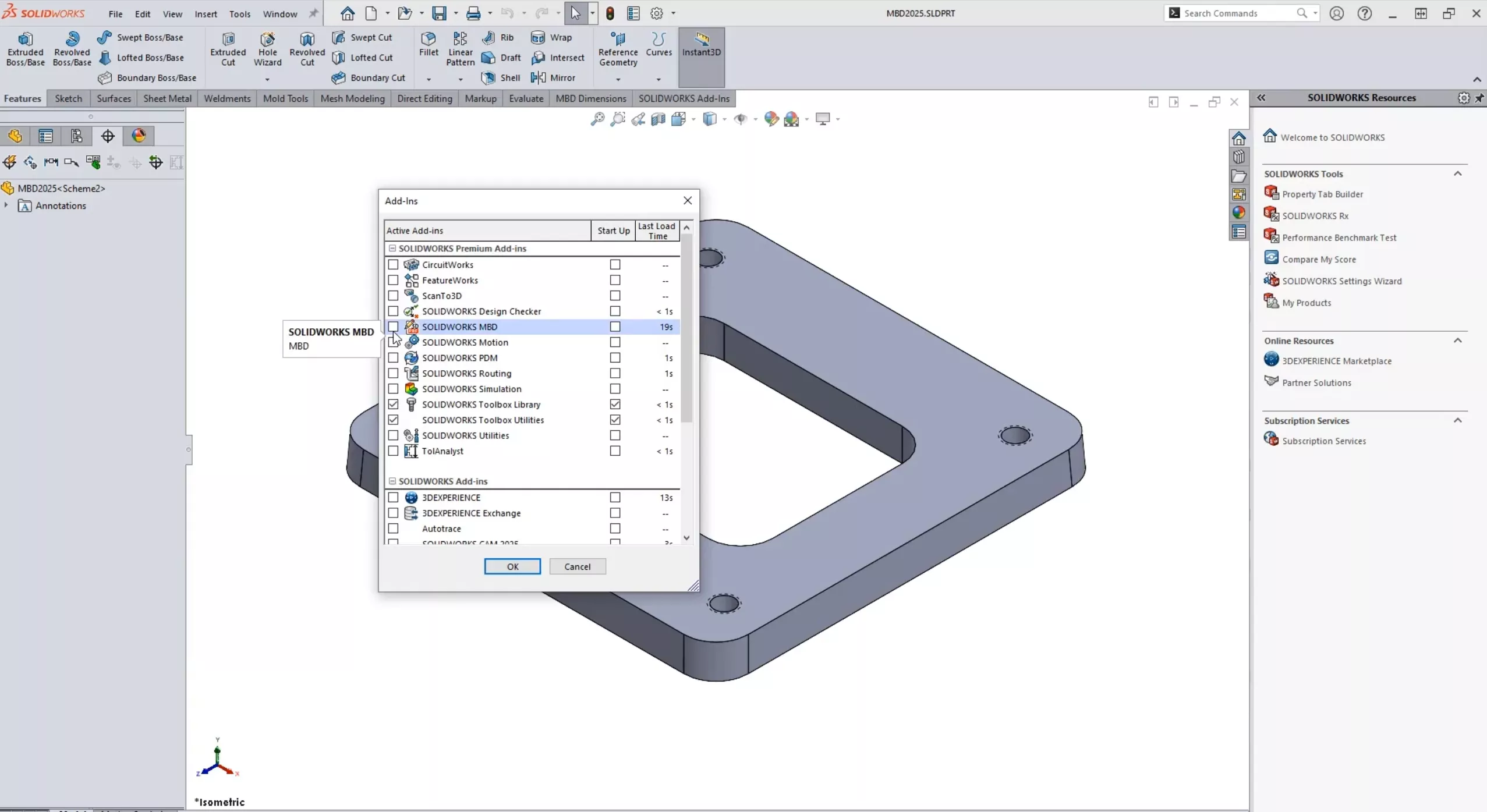Click the Property Tab Builder link
1487x812 pixels.
click(x=1322, y=194)
